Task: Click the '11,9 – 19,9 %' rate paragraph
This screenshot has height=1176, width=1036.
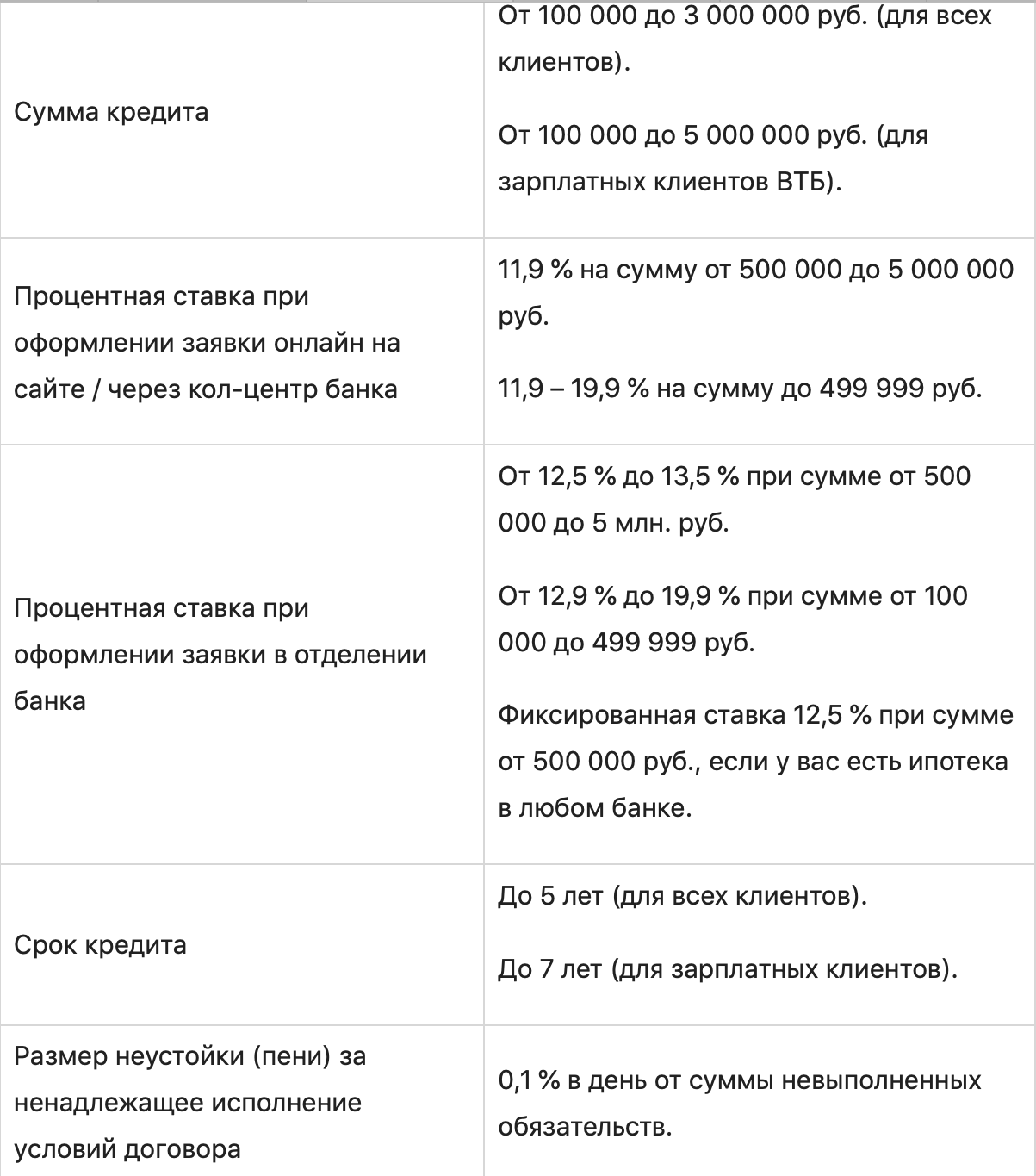Action: tap(740, 389)
